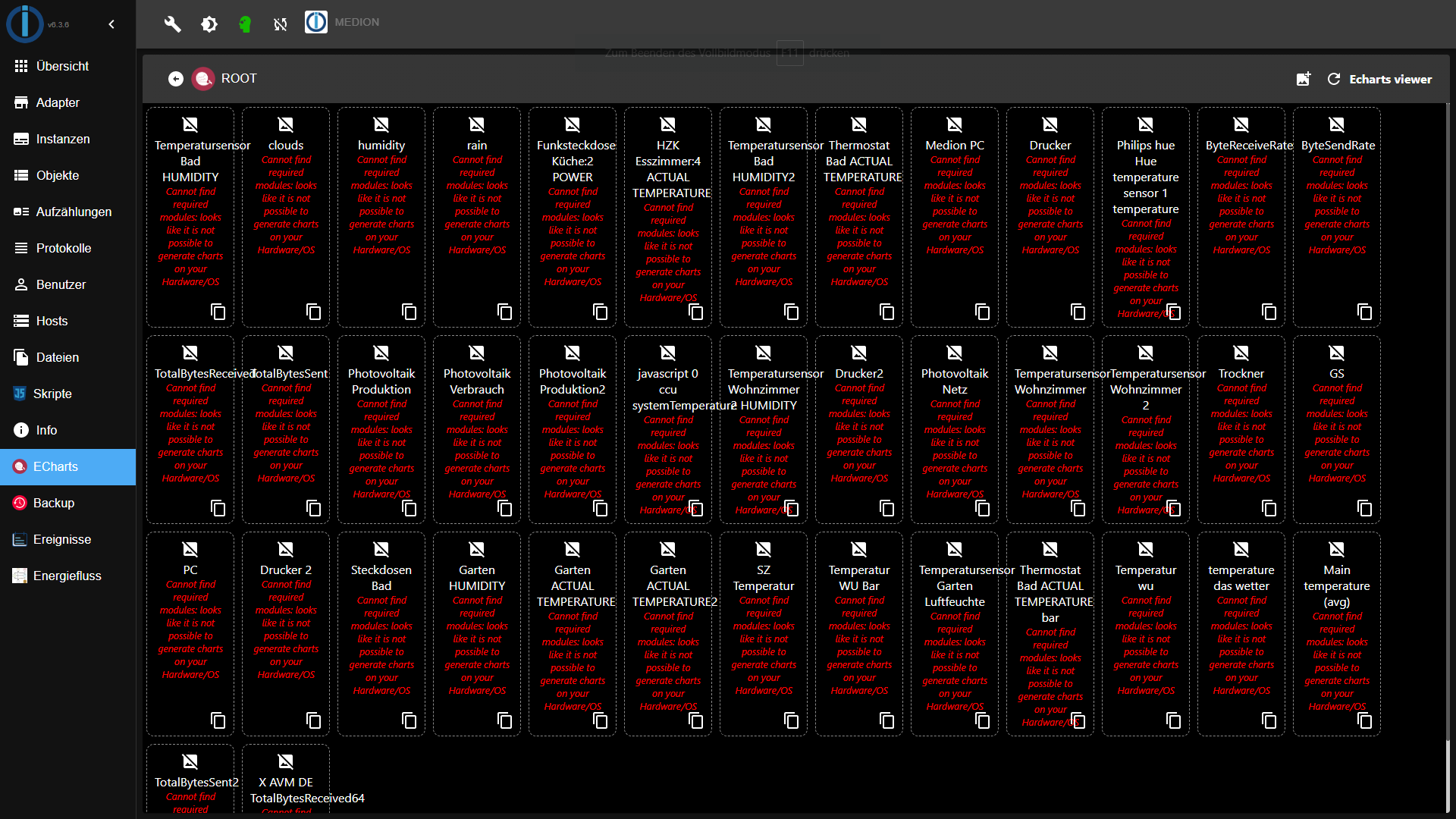
Task: Open Übersicht in the sidebar
Action: point(68,66)
